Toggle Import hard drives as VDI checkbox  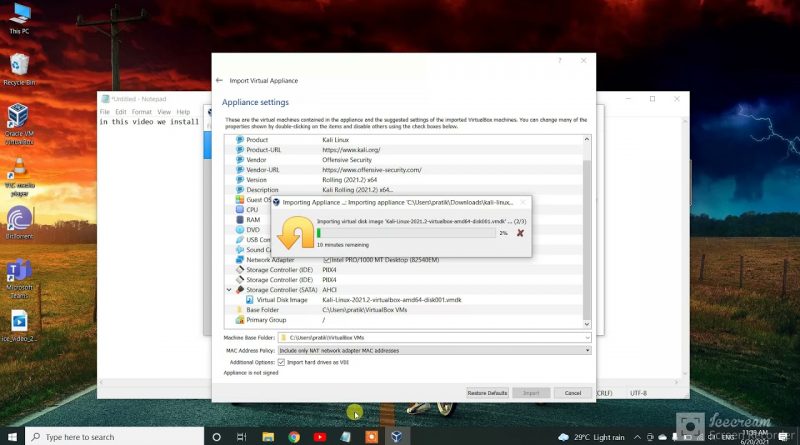(281, 362)
